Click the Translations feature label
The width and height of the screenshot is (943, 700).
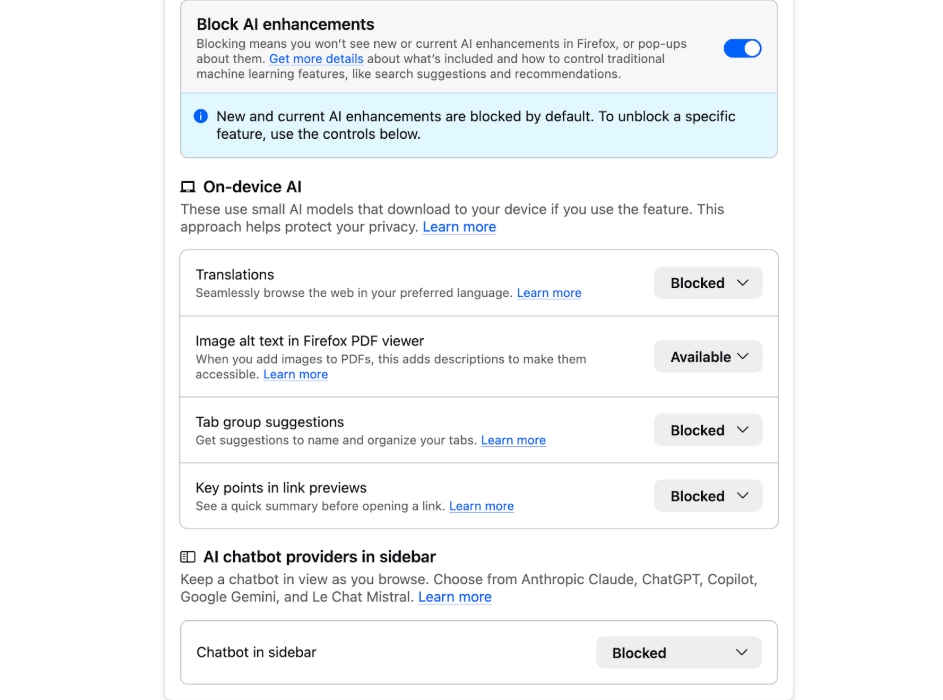point(234,274)
